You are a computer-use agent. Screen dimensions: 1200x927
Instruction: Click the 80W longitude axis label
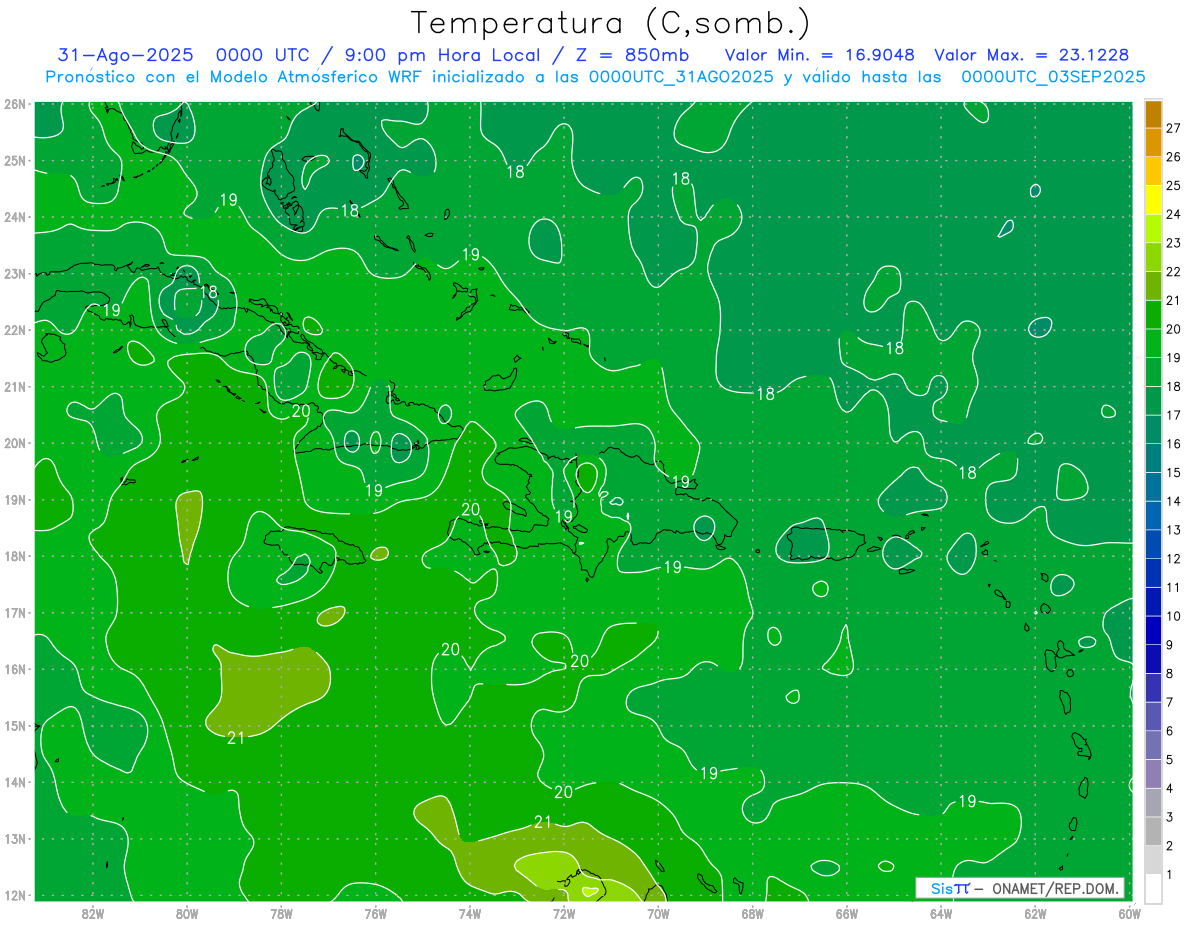click(187, 913)
